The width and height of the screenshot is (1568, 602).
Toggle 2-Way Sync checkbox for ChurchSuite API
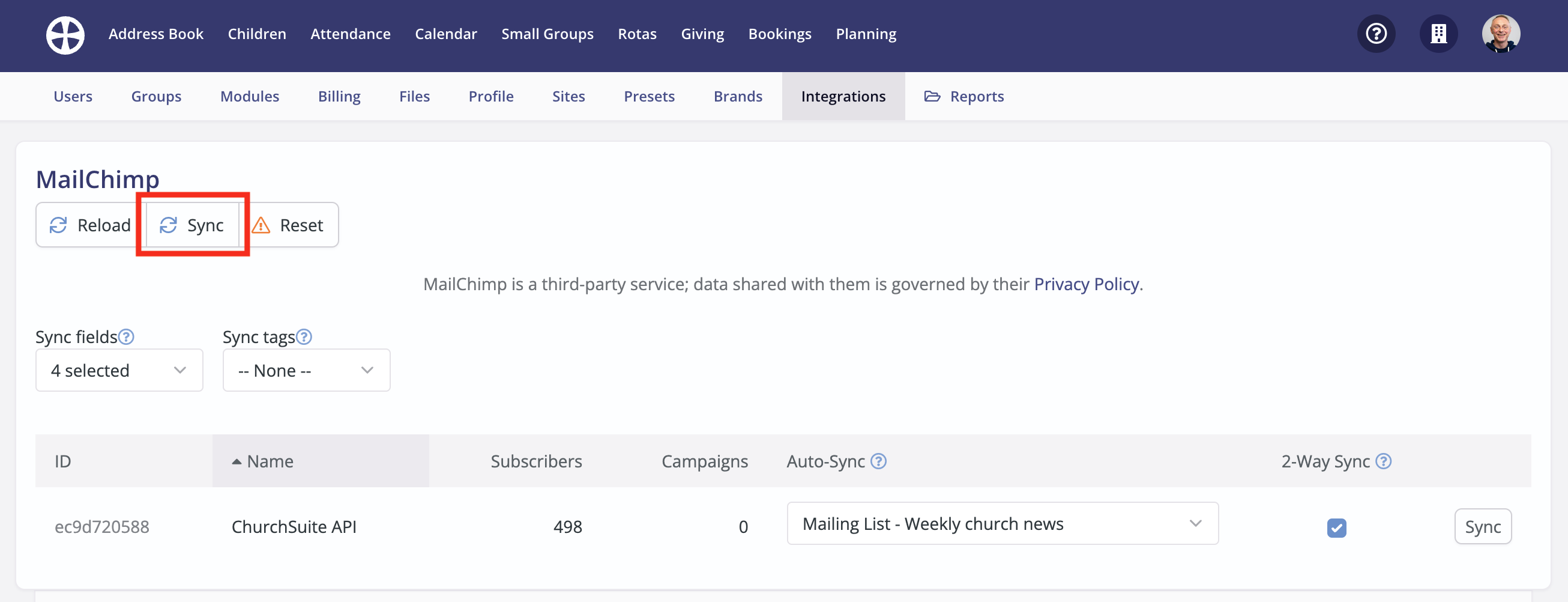click(1337, 527)
